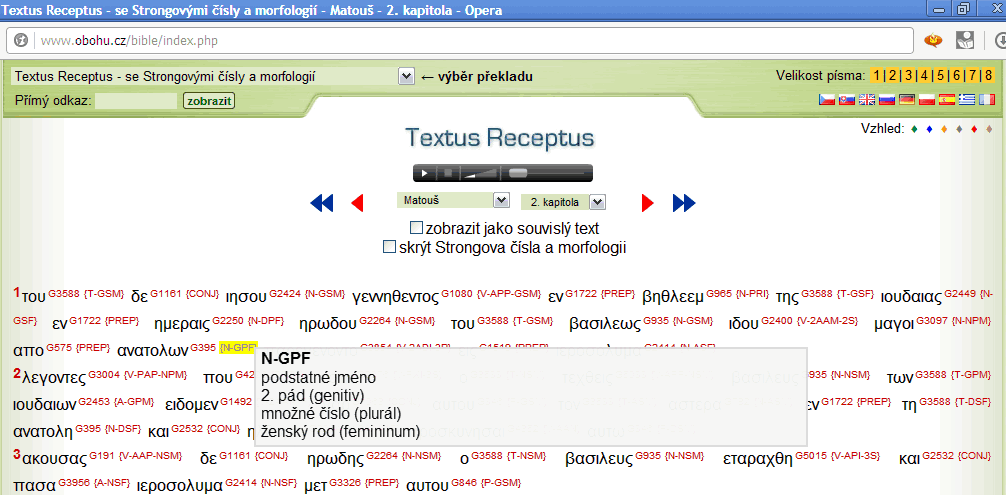Click the reader extension icon in the browser toolbar
This screenshot has width=1006, height=495.
pos(965,41)
